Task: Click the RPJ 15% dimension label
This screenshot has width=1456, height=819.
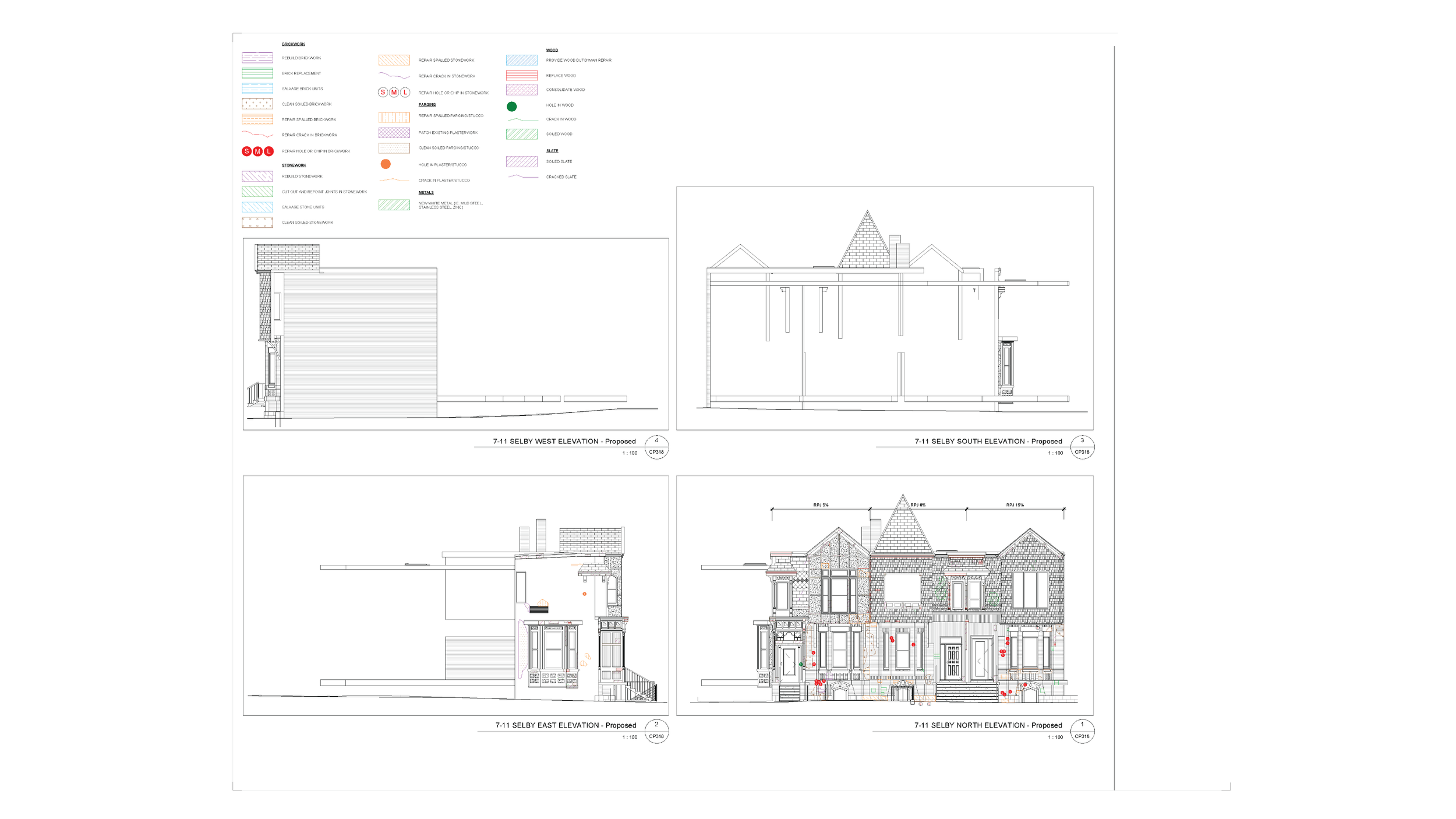Action: pos(1015,505)
